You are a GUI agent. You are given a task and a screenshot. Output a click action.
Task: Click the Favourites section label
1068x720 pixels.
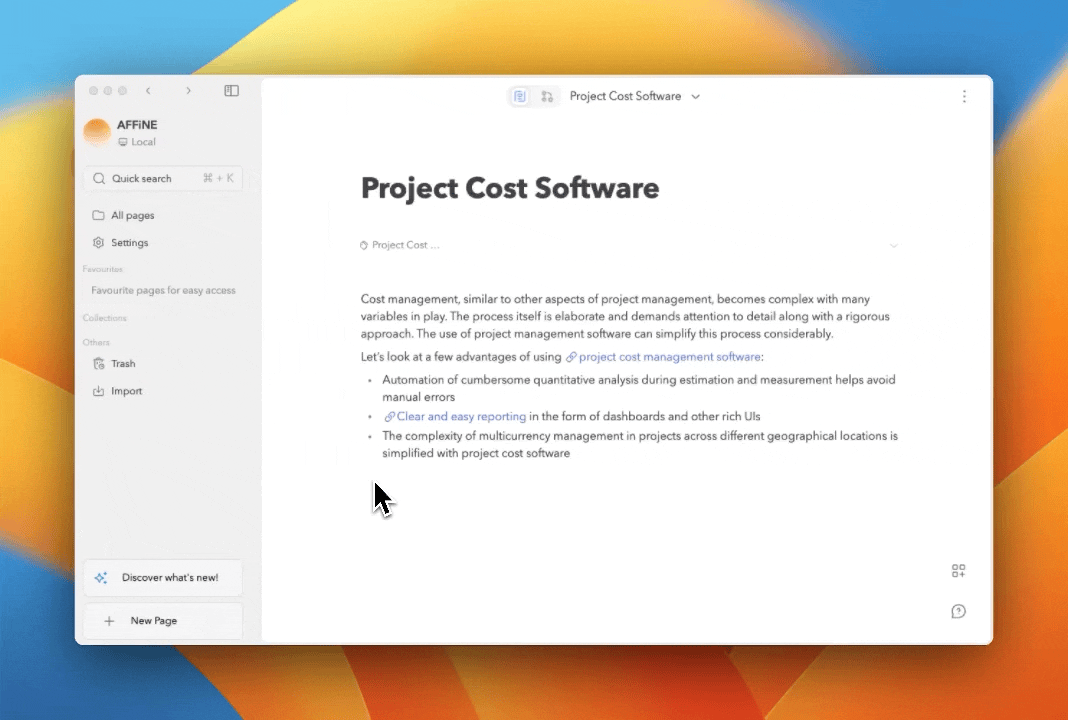pos(103,269)
